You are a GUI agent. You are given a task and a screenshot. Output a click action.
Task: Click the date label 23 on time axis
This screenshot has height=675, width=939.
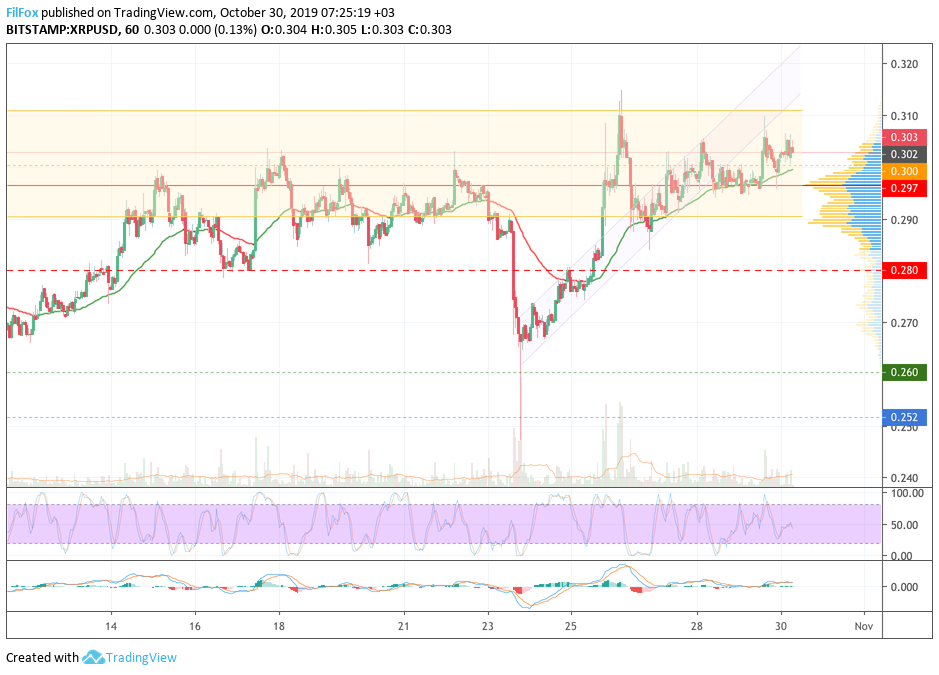(487, 626)
